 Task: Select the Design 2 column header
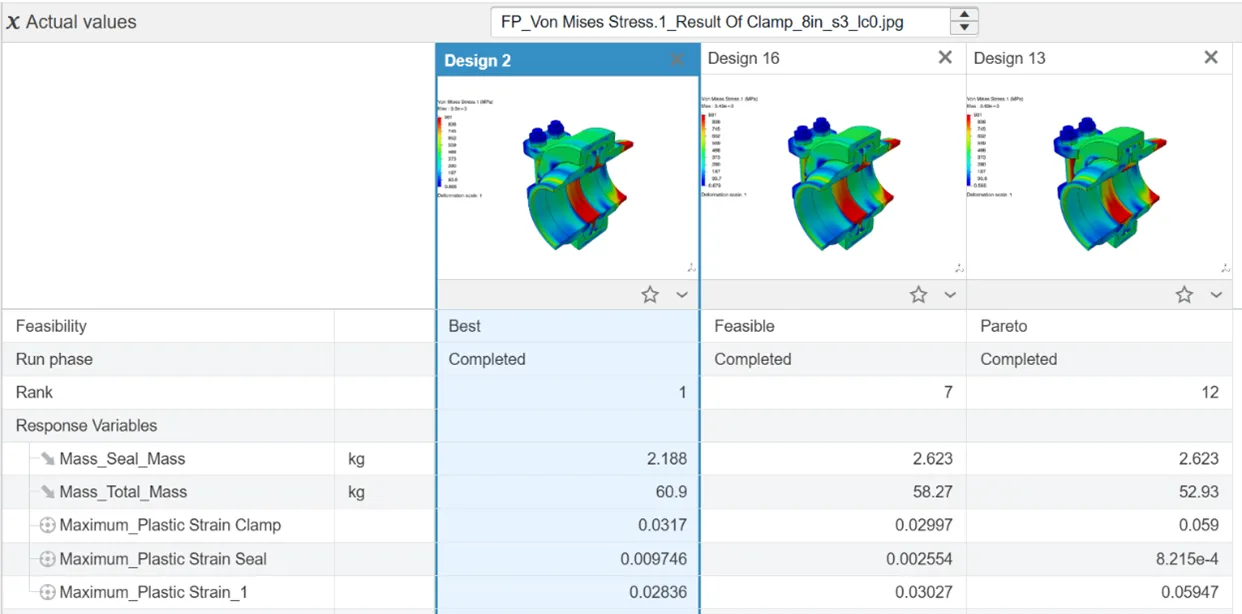pyautogui.click(x=478, y=61)
